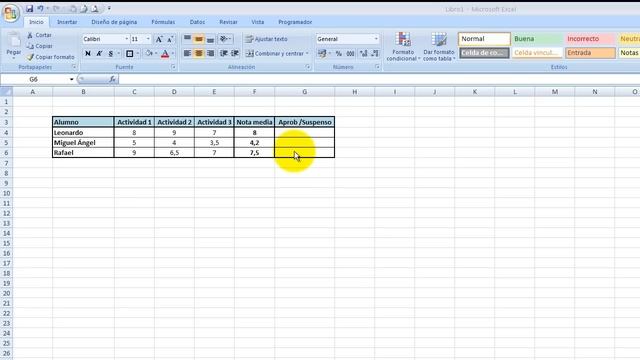Select the Aprob /Suspenso header cell
This screenshot has width=640, height=360.
point(304,122)
